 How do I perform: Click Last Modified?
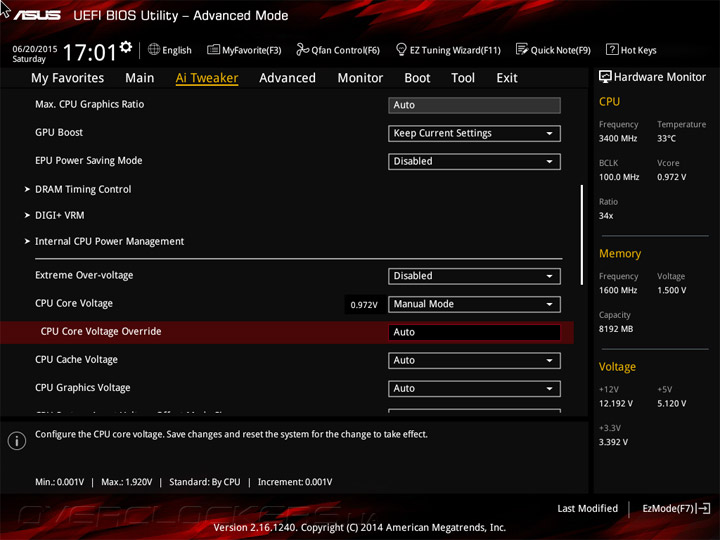[x=587, y=508]
